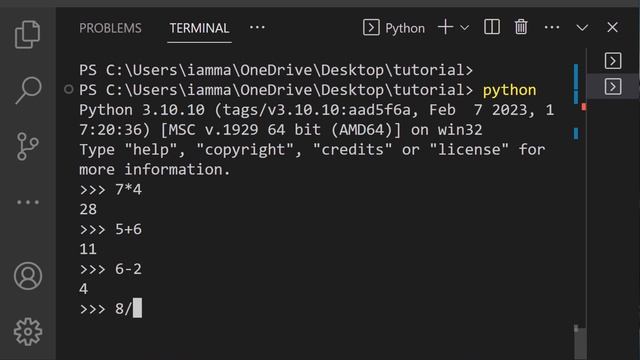Open terminal more actions ellipsis beside trash
640x360 pixels.
click(x=552, y=27)
